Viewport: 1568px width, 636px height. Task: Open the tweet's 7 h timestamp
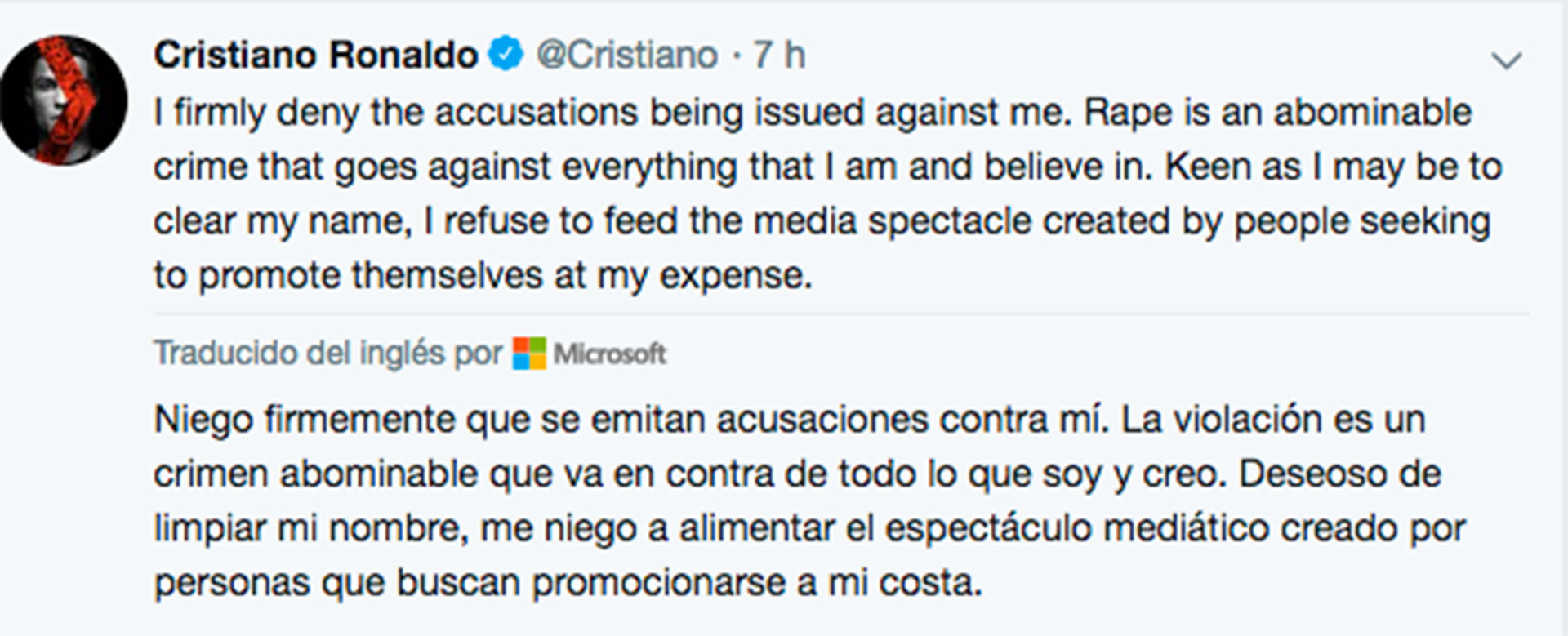(x=778, y=56)
